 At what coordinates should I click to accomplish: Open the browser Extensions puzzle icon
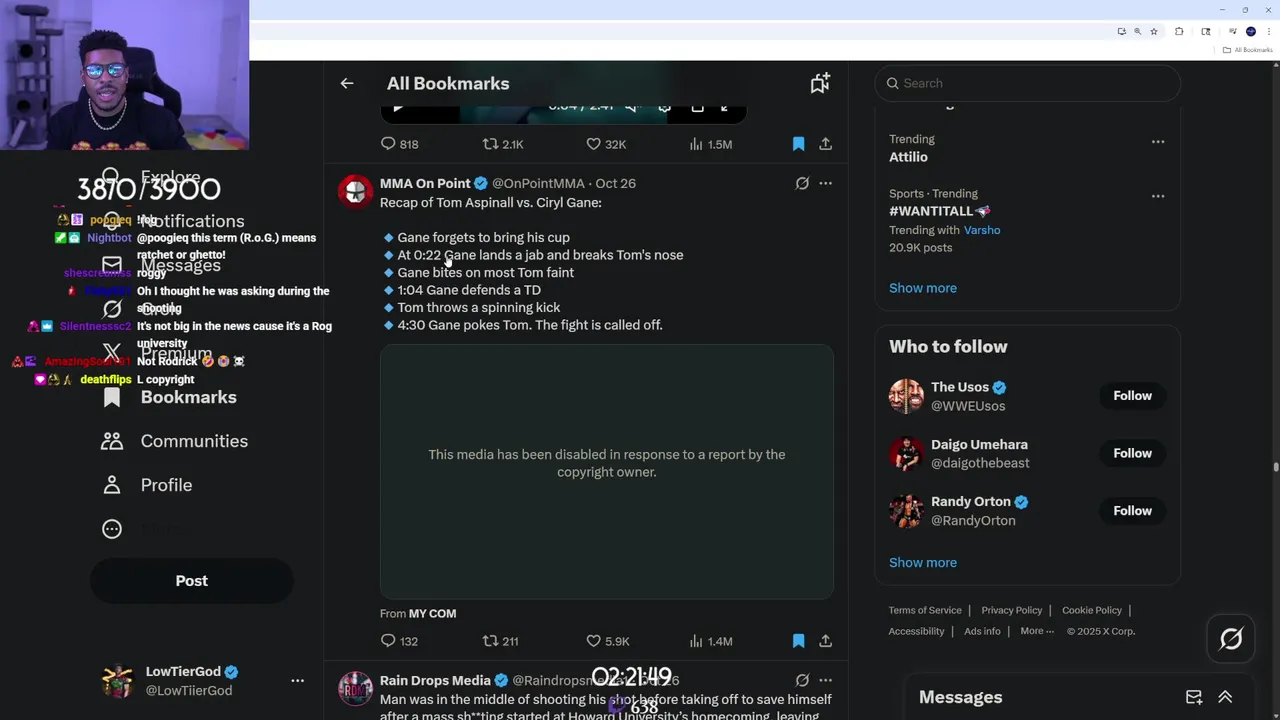tap(1179, 31)
